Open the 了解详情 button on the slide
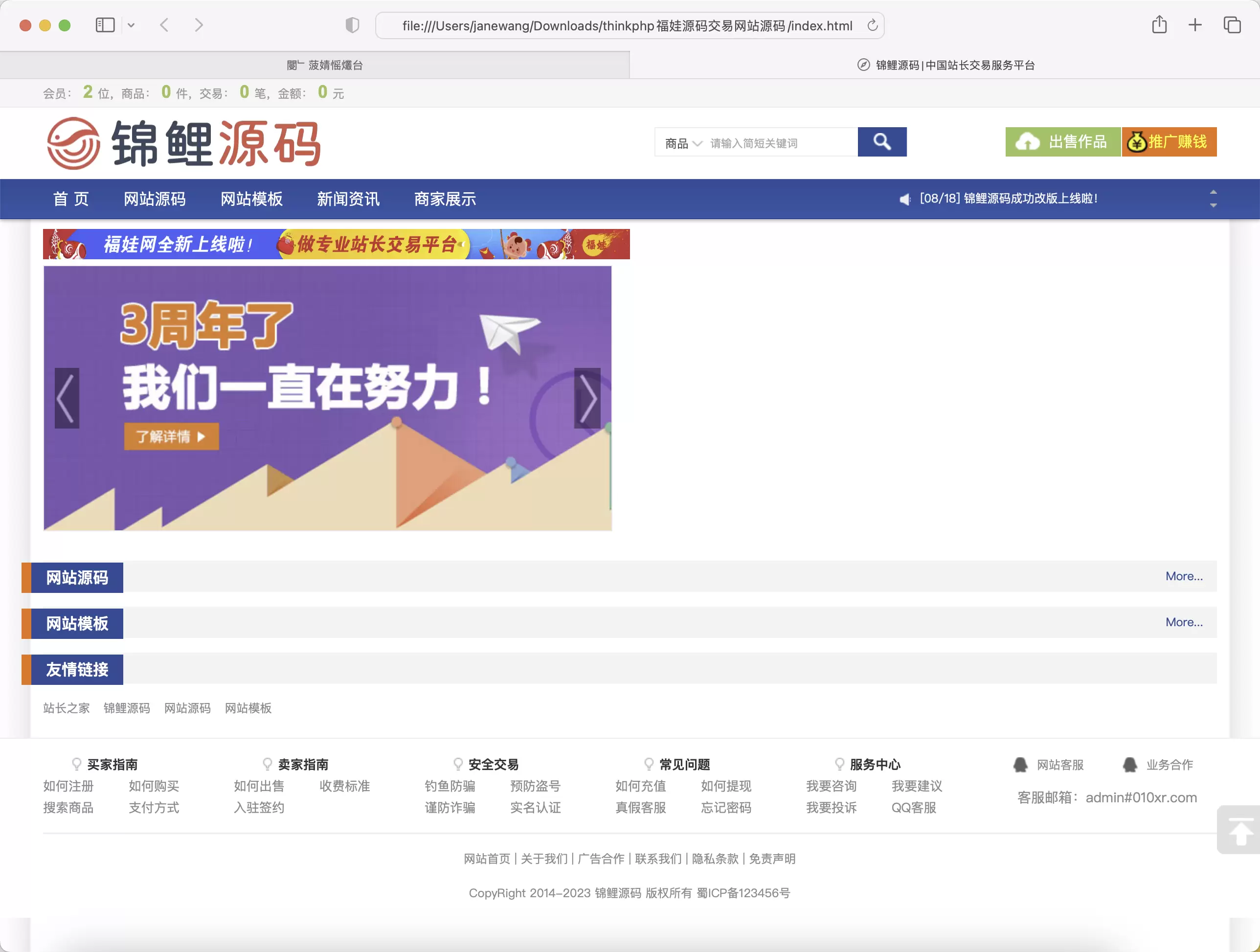The height and width of the screenshot is (952, 1260). coord(172,436)
